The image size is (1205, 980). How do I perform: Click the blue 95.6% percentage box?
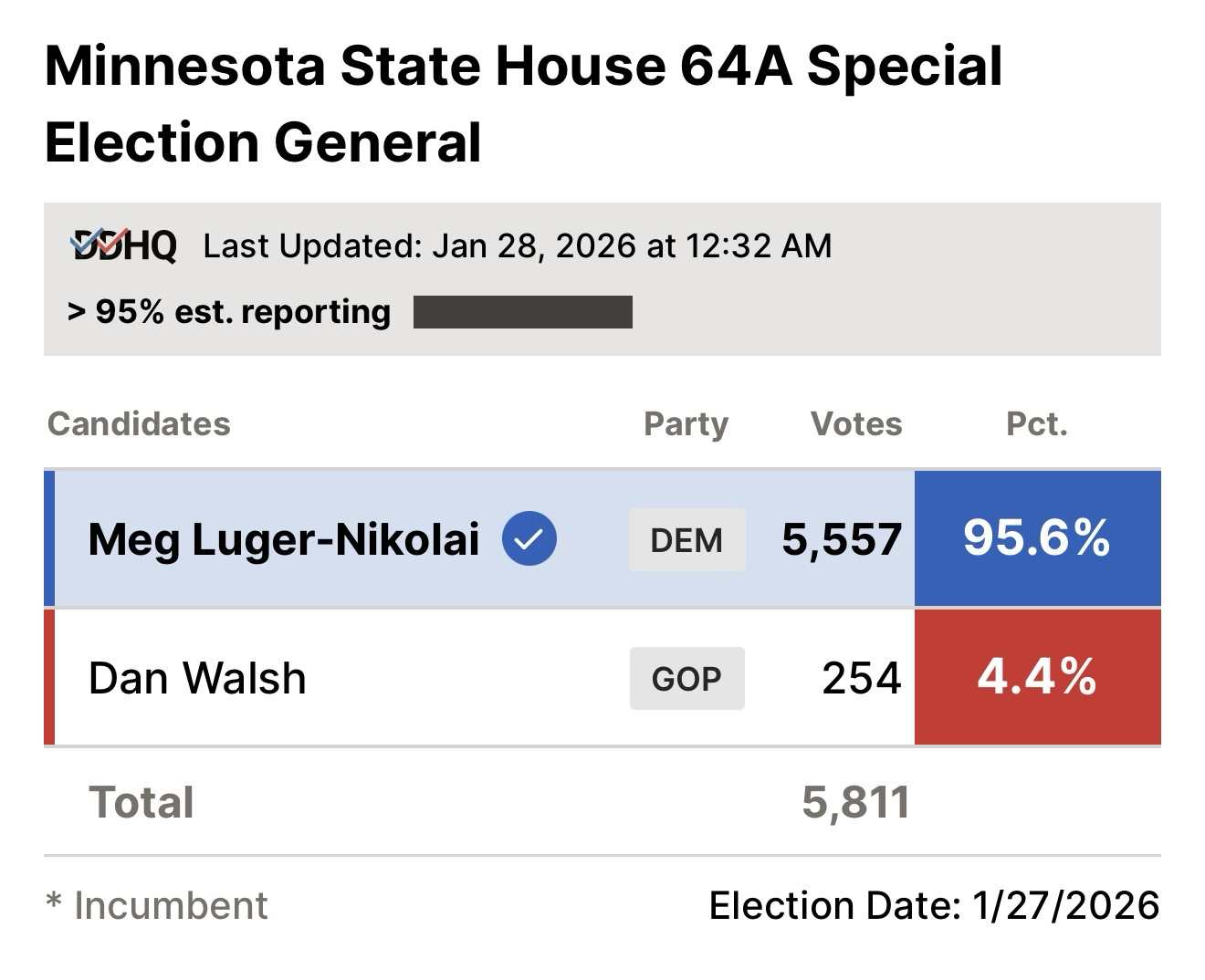[x=1037, y=538]
